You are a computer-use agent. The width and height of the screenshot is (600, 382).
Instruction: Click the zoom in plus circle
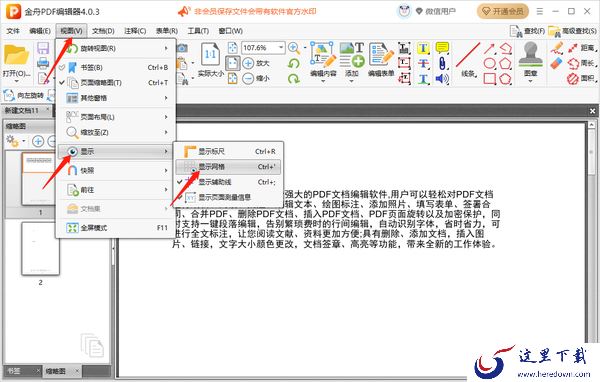coord(248,63)
